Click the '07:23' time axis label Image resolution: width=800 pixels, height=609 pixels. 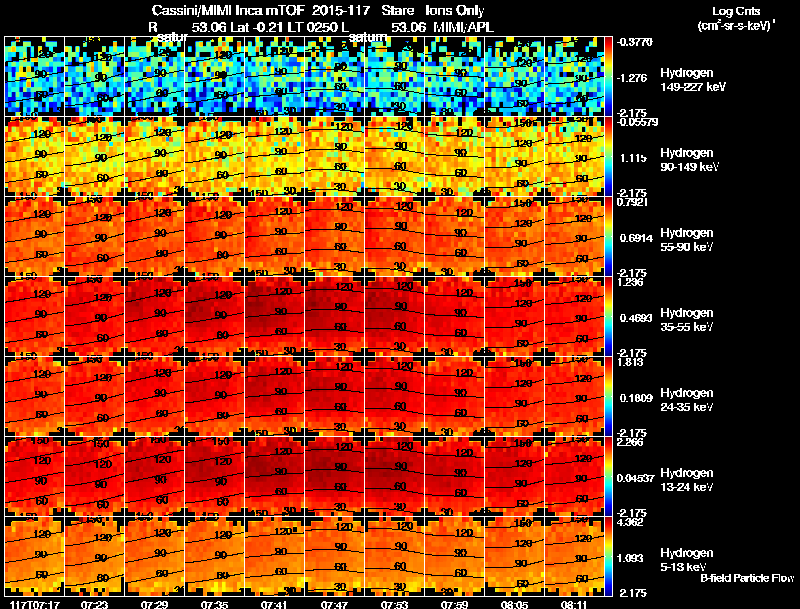click(x=94, y=604)
